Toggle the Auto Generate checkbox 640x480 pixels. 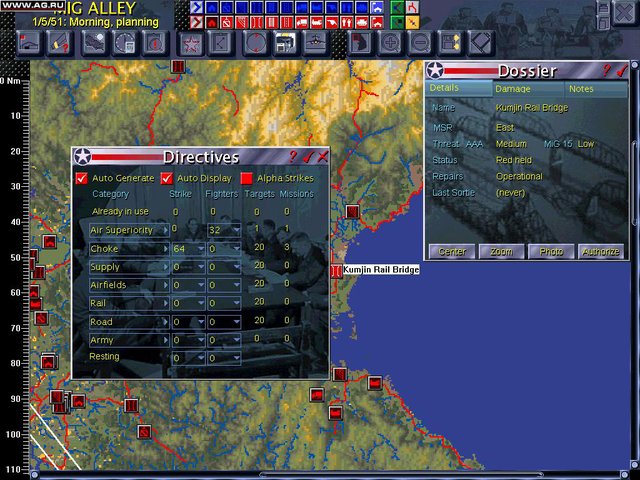82,178
